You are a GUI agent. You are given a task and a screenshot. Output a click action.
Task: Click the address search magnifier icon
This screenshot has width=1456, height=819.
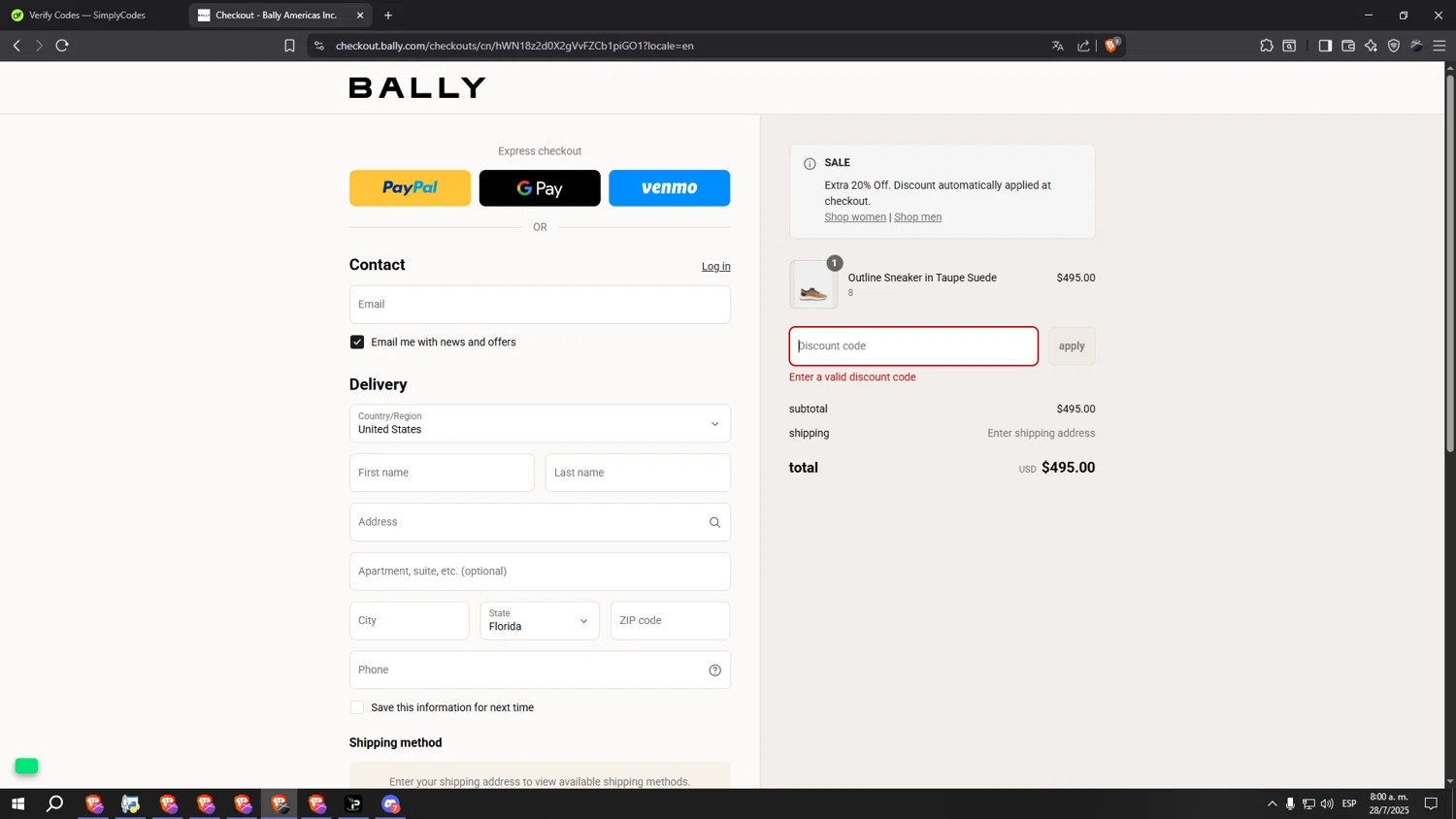click(714, 522)
